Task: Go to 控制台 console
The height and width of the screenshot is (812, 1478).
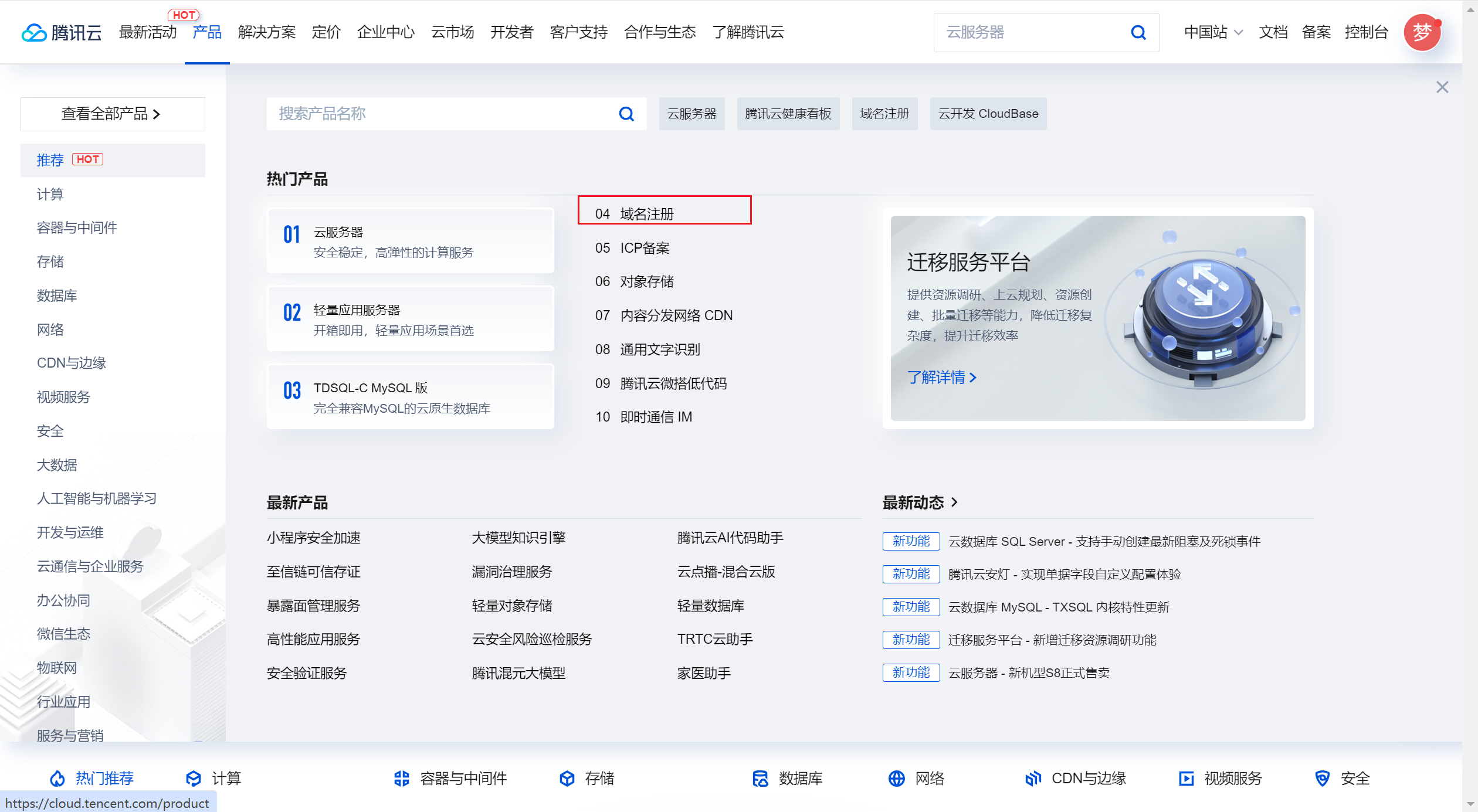Action: point(1367,32)
